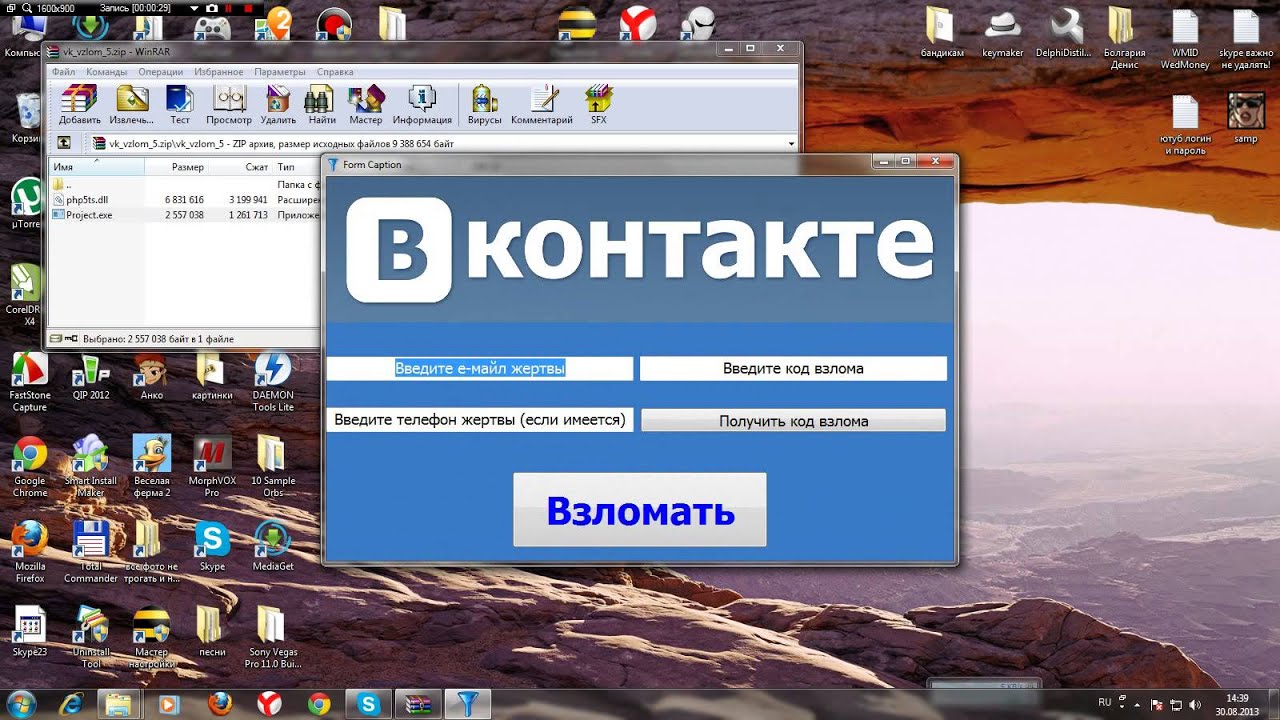Image resolution: width=1280 pixels, height=720 pixels.
Task: Select the MediaGet desktop shortcut
Action: coord(273,546)
